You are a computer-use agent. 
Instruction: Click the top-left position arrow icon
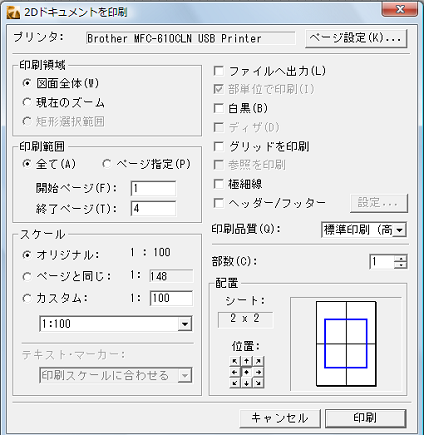[235, 361]
